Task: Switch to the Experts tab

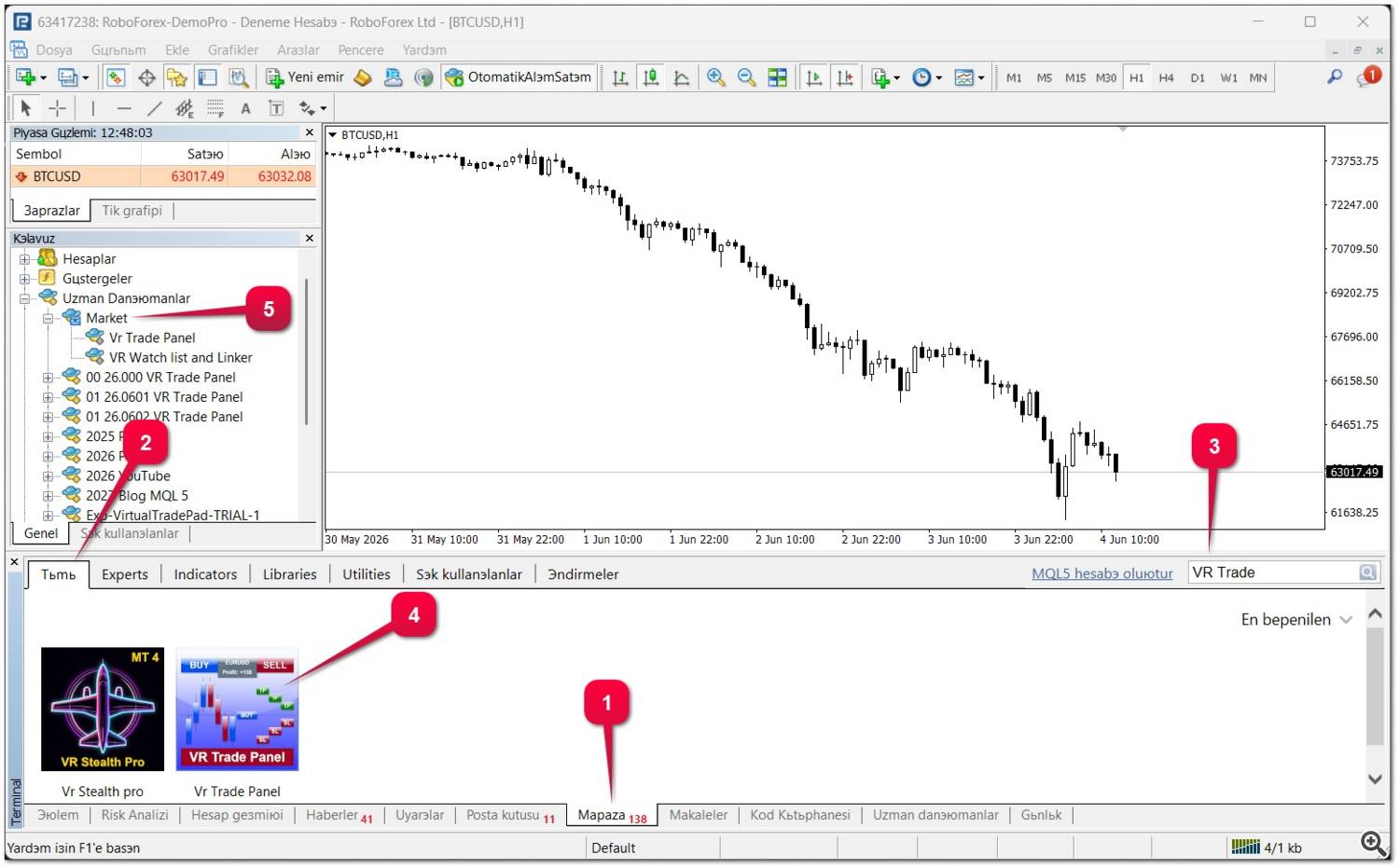Action: click(125, 574)
